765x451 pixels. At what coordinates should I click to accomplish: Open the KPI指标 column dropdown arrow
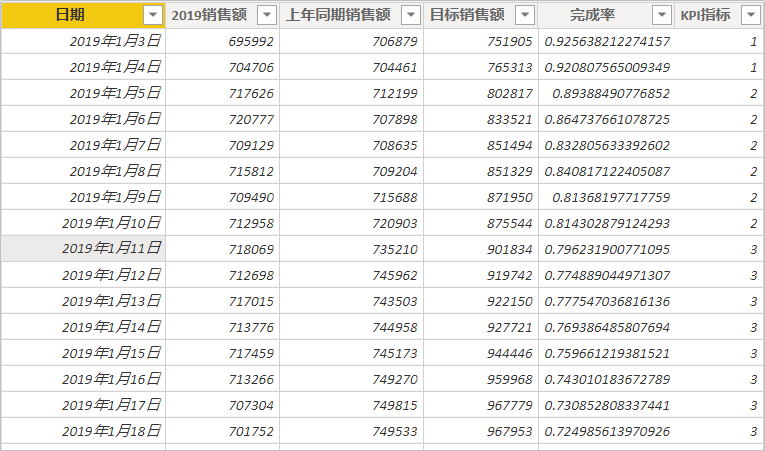point(749,15)
